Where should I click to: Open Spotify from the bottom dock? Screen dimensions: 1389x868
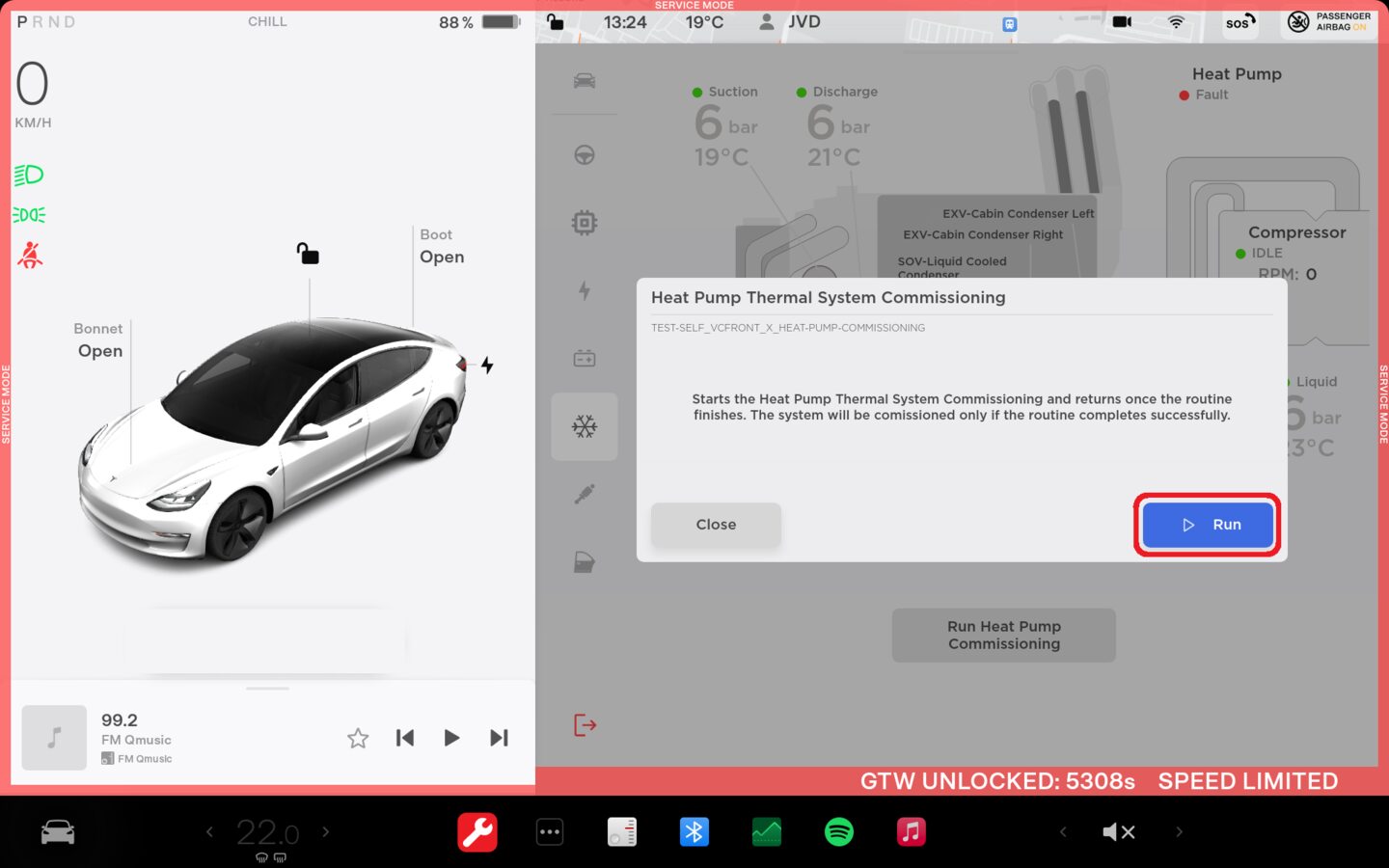coord(839,831)
